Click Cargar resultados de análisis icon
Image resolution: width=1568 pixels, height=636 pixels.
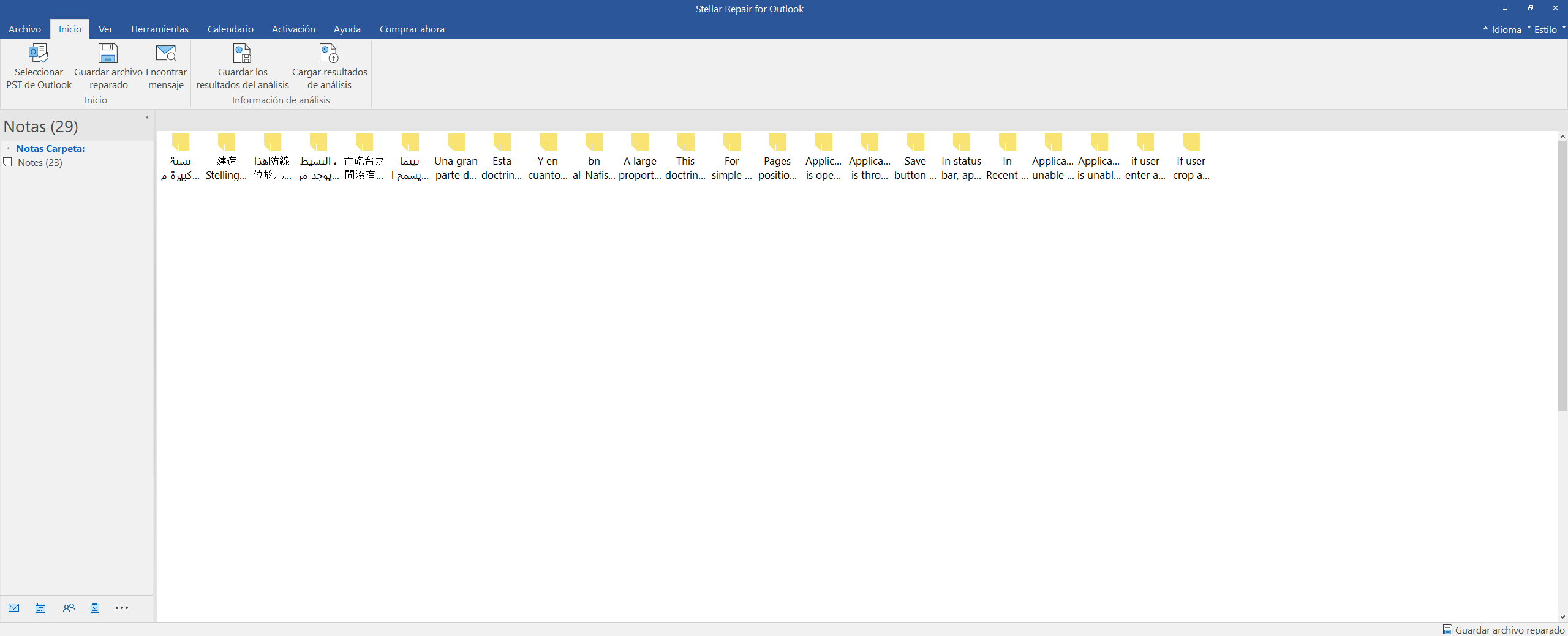tap(330, 66)
